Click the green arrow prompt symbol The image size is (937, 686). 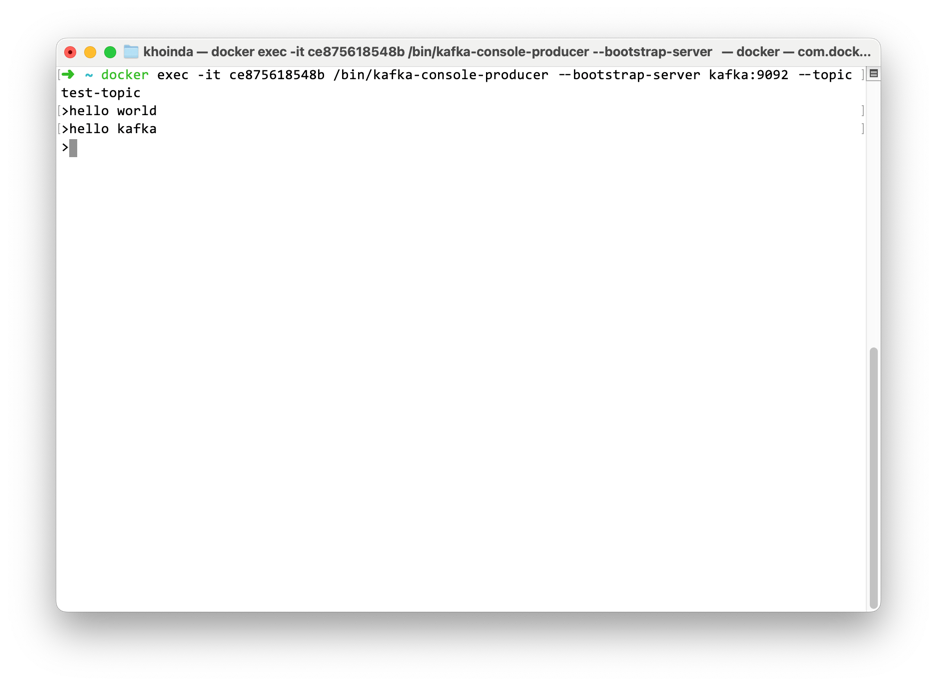click(68, 75)
